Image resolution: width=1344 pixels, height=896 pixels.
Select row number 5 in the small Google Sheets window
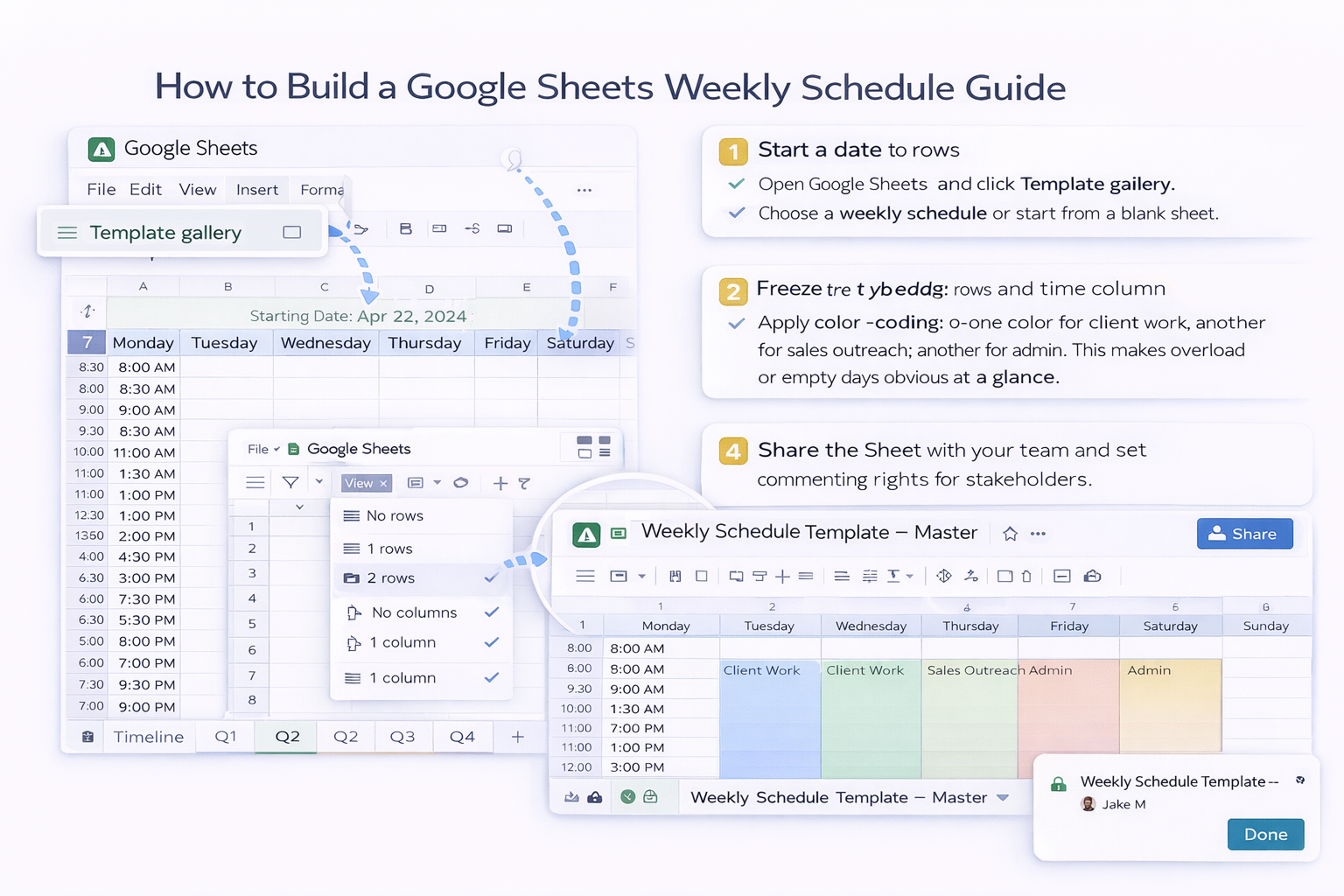(x=252, y=624)
